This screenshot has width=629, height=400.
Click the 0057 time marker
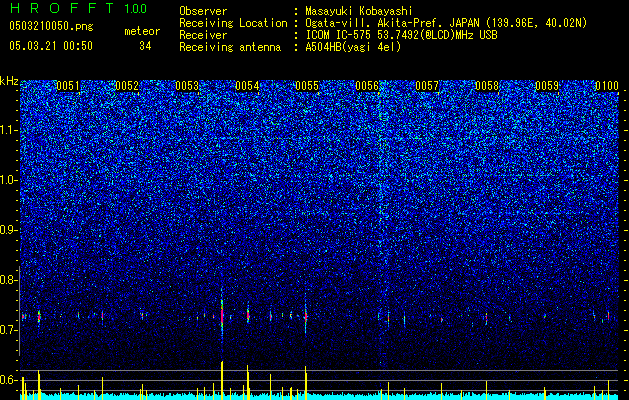[x=427, y=86]
